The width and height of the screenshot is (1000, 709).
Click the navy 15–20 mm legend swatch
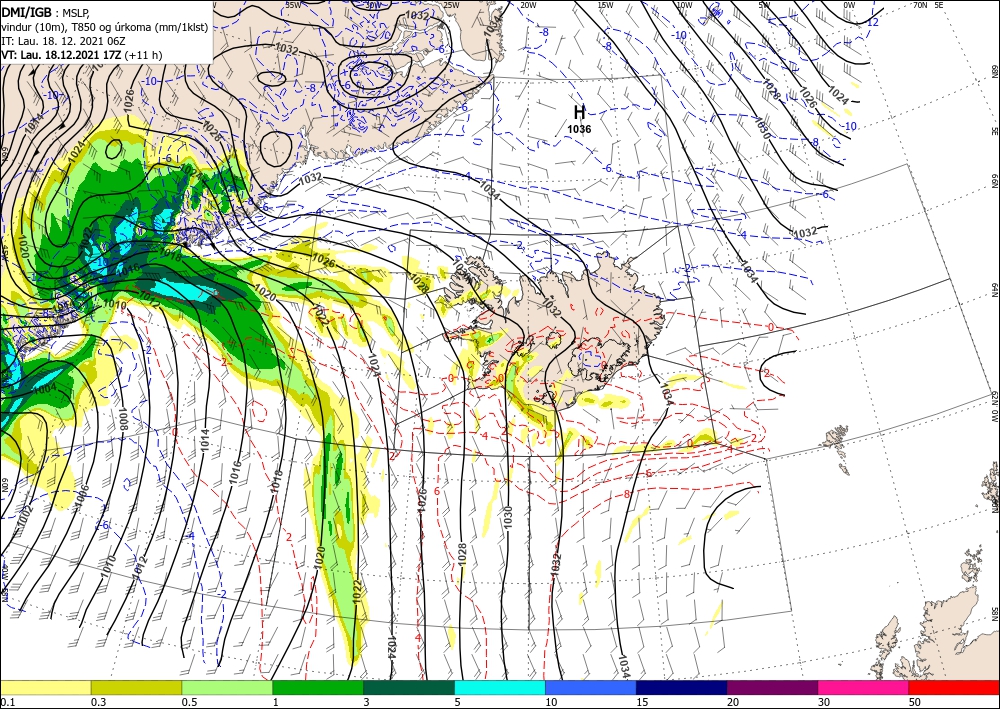tap(682, 687)
